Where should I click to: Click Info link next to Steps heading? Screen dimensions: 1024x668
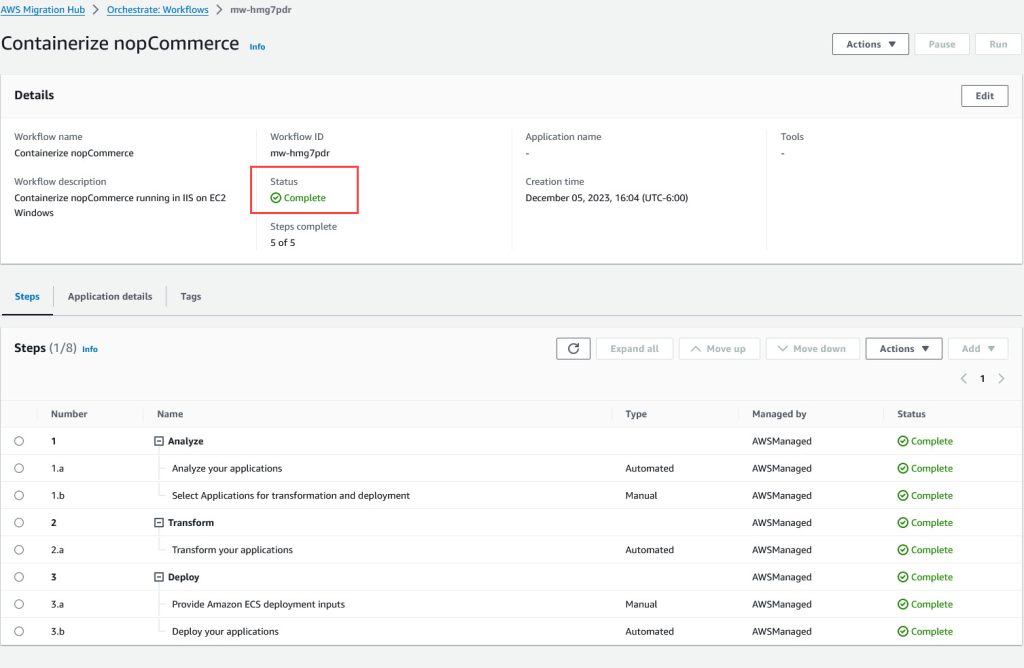coord(89,349)
